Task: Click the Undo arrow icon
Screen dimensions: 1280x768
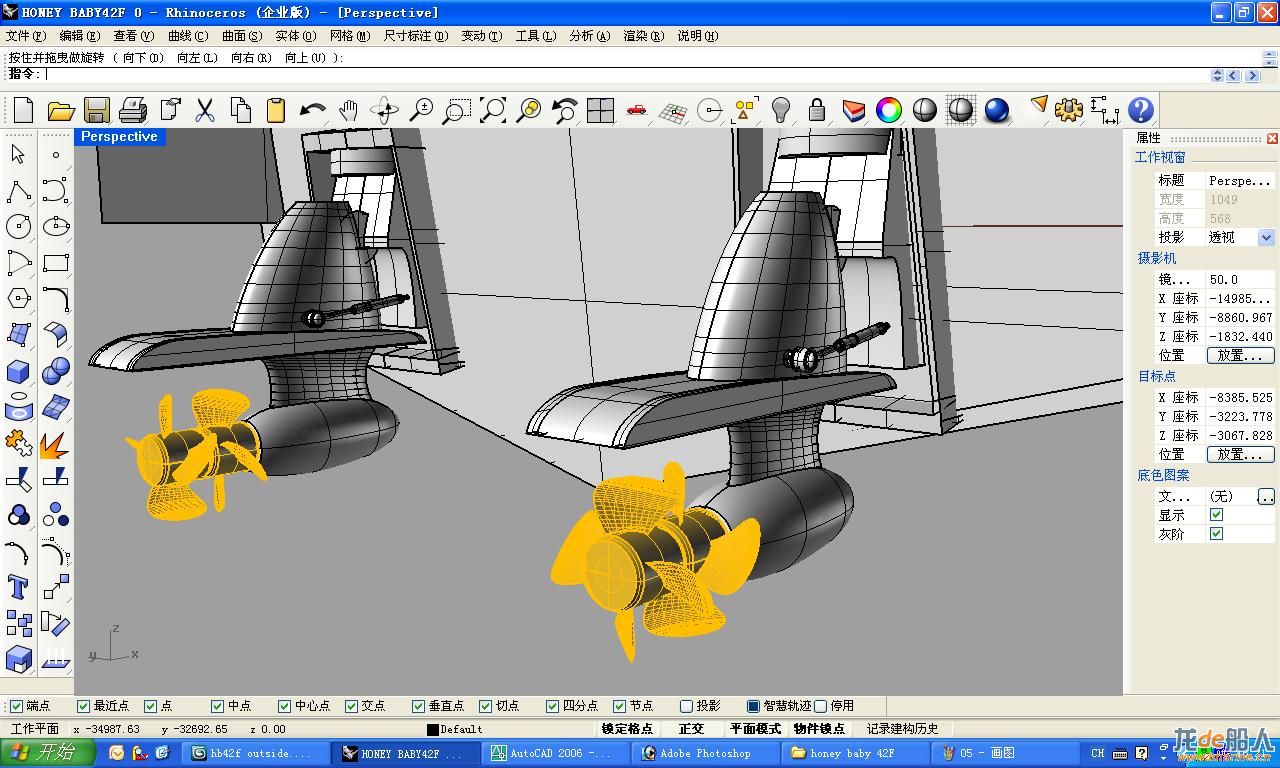Action: [x=312, y=110]
